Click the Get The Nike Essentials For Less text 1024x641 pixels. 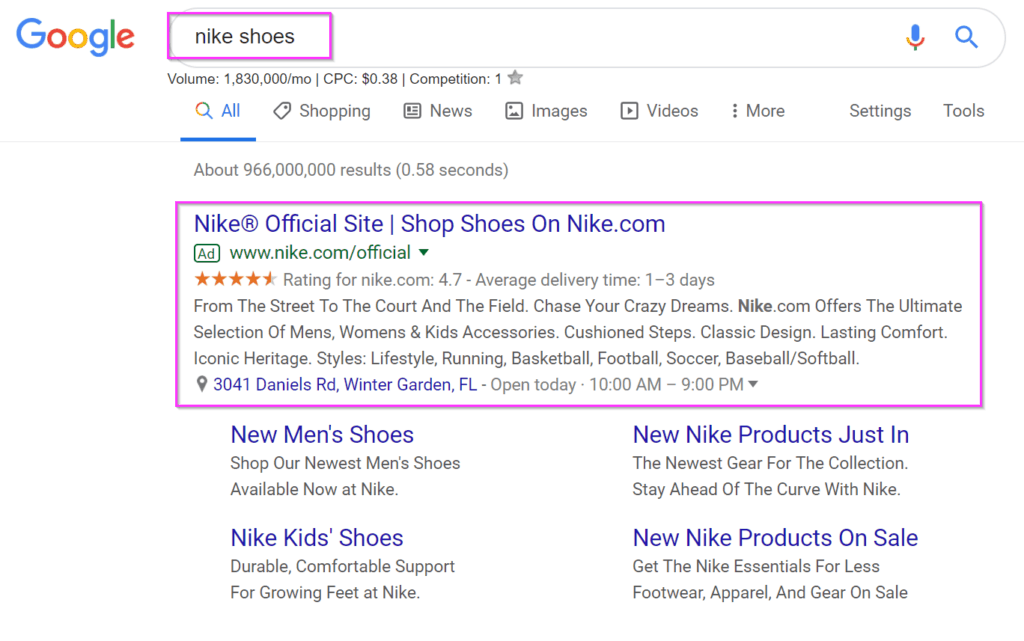coord(756,567)
